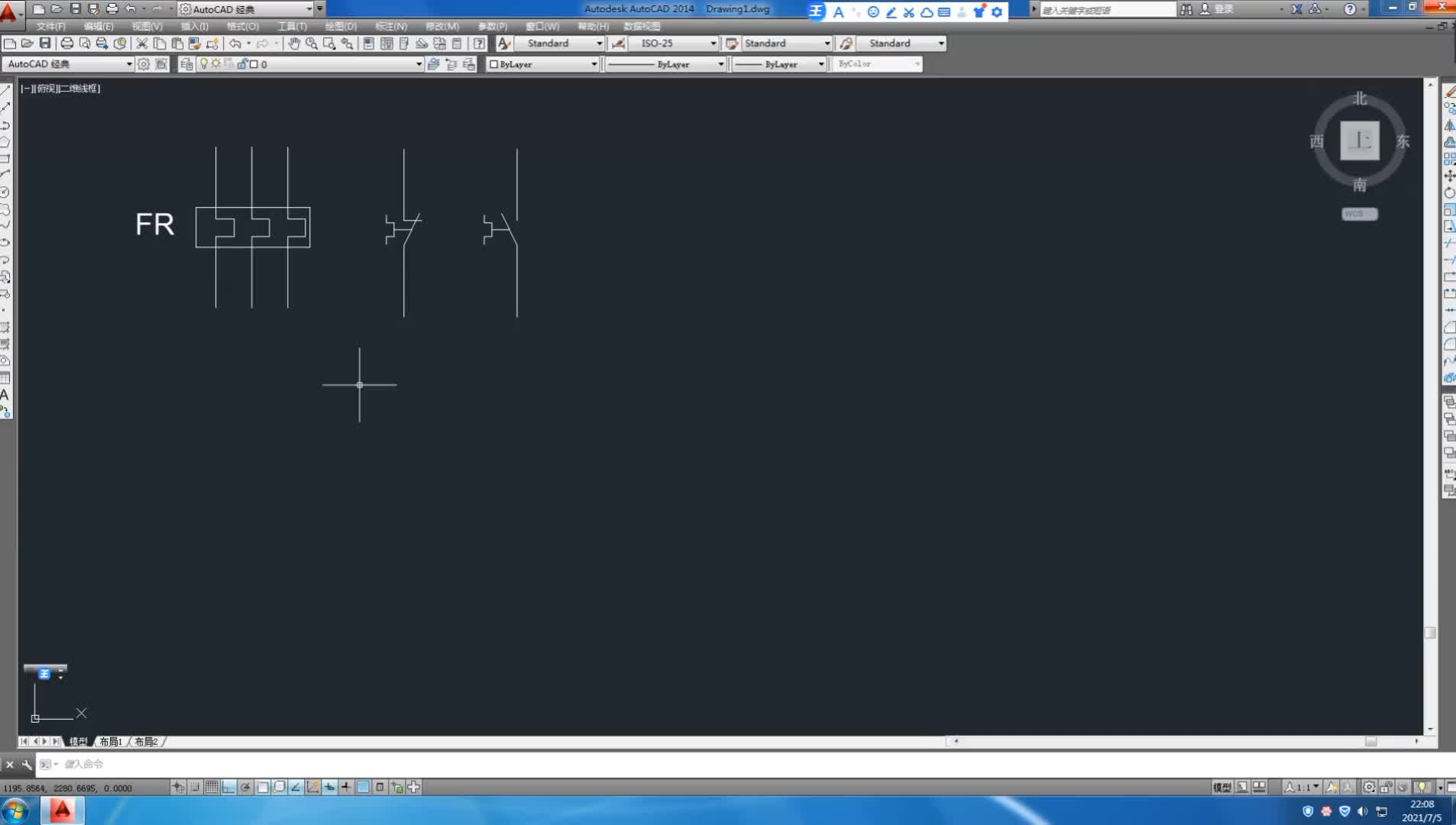
Task: Click the ByLayer color swatch box
Action: click(493, 64)
